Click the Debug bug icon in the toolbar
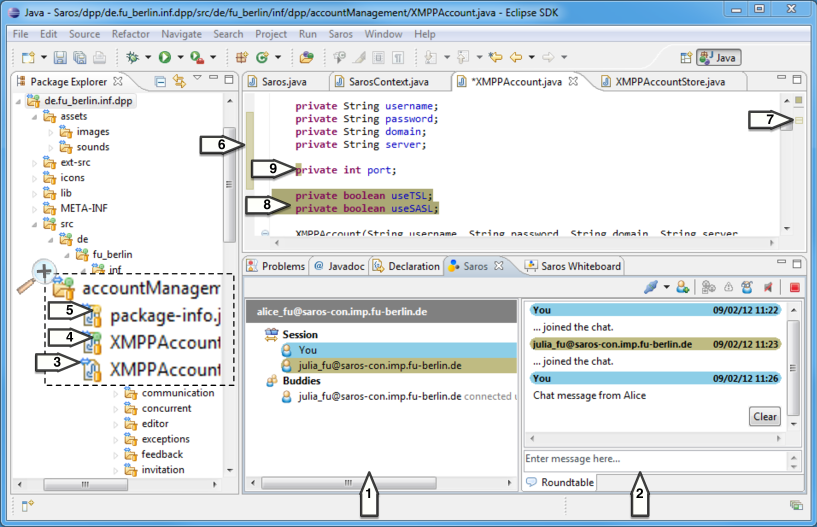 pos(132,58)
